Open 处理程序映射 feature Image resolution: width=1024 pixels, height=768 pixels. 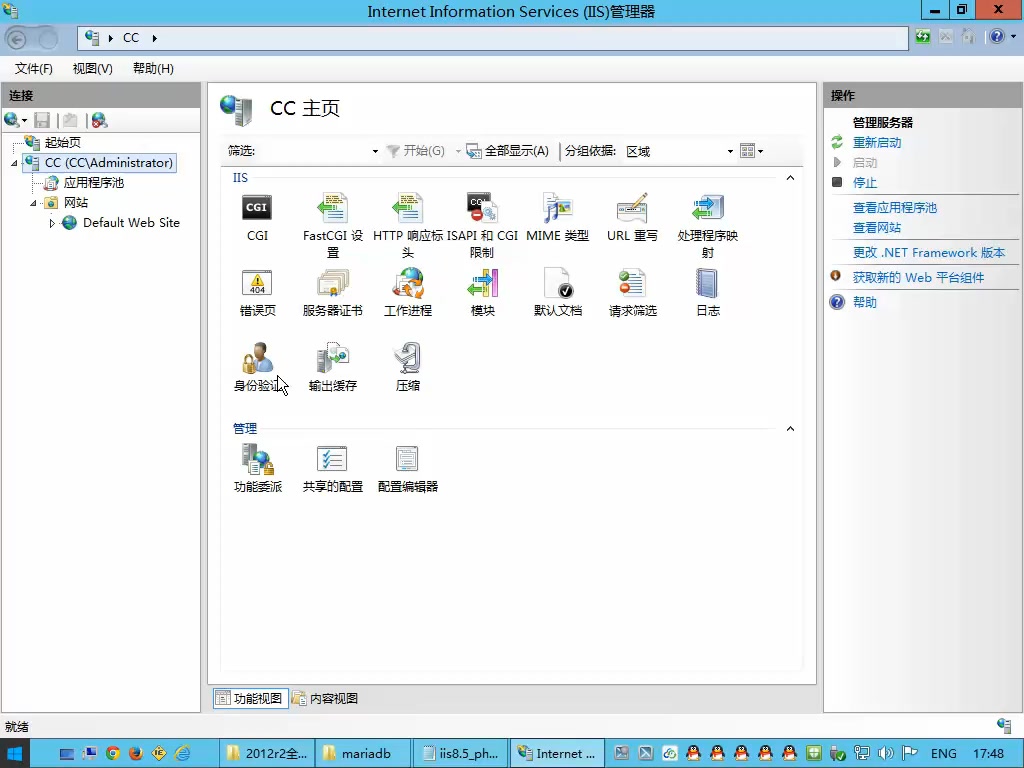pyautogui.click(x=707, y=225)
